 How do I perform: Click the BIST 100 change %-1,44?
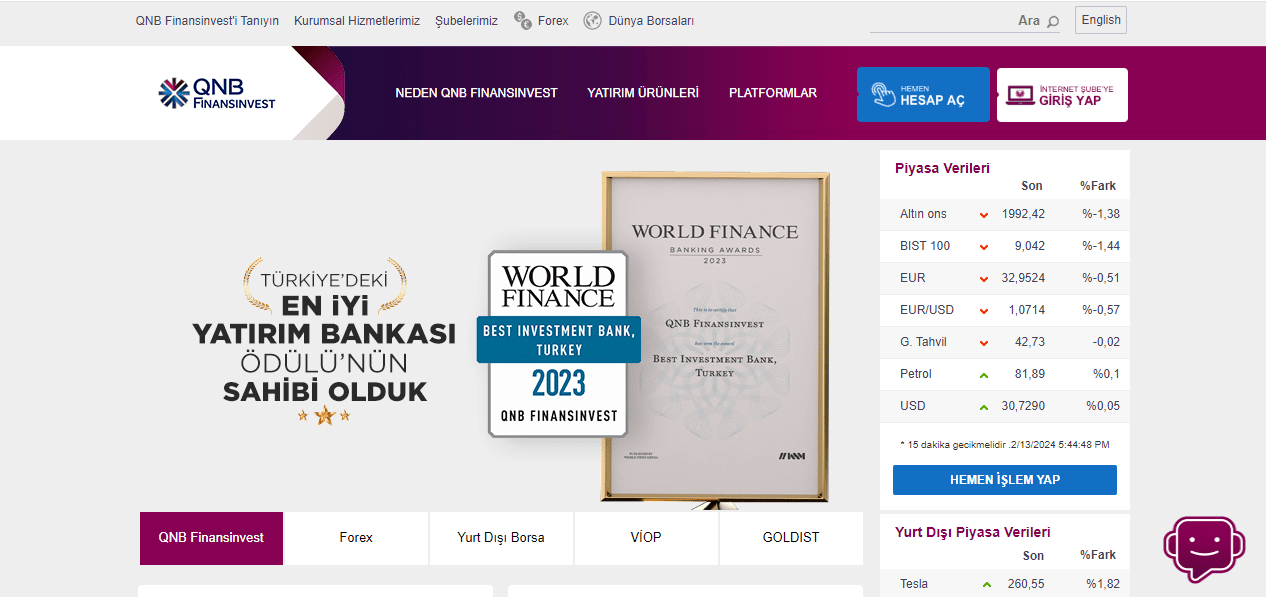1101,246
